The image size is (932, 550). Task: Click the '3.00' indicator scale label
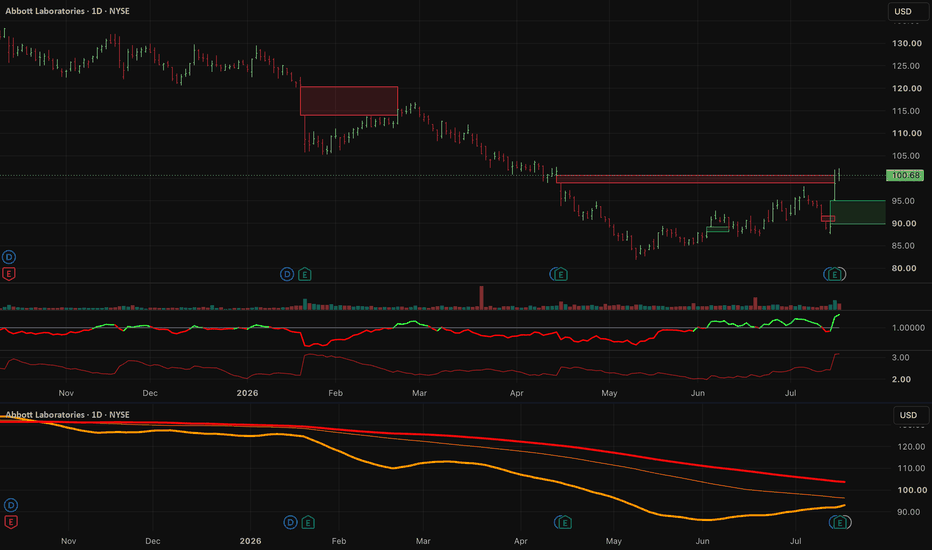(900, 357)
